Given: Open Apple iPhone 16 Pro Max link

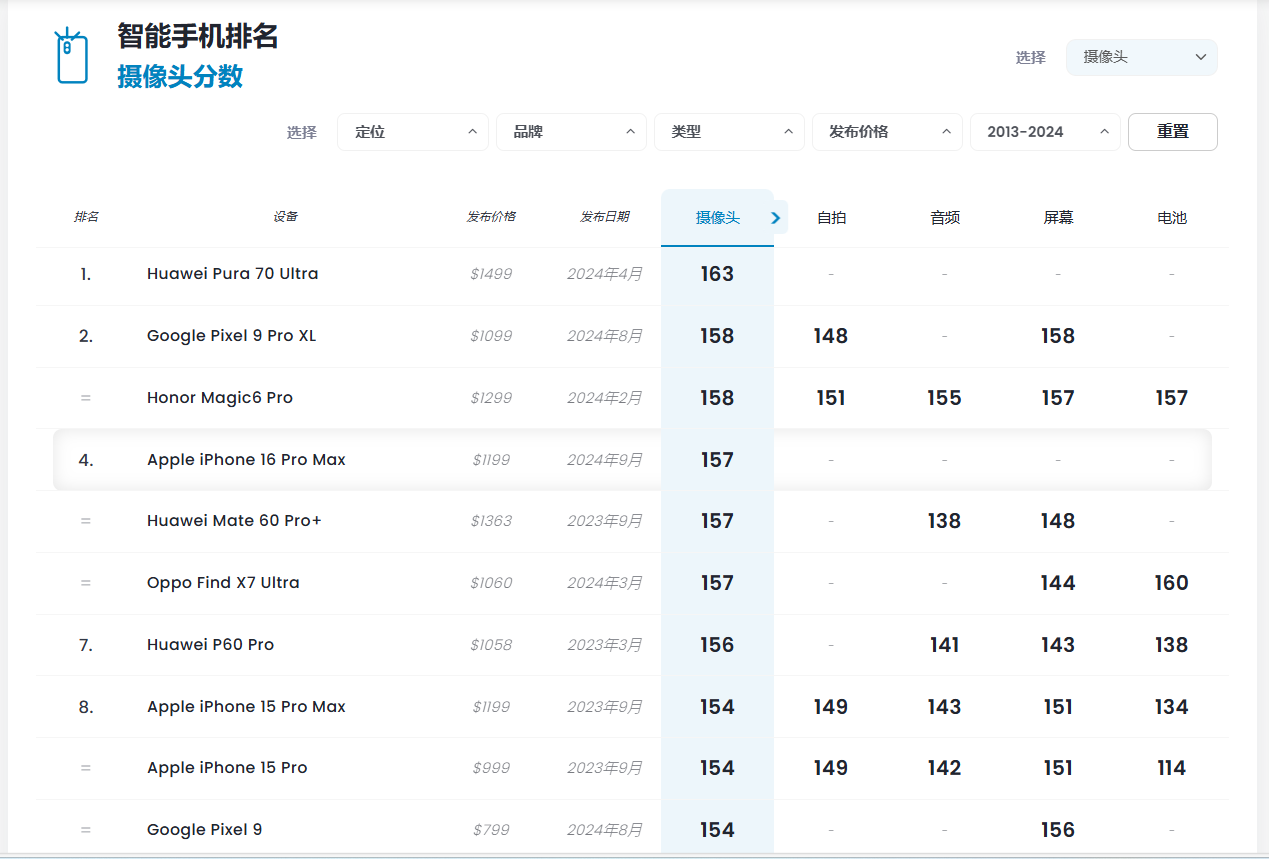Looking at the screenshot, I should pyautogui.click(x=246, y=460).
